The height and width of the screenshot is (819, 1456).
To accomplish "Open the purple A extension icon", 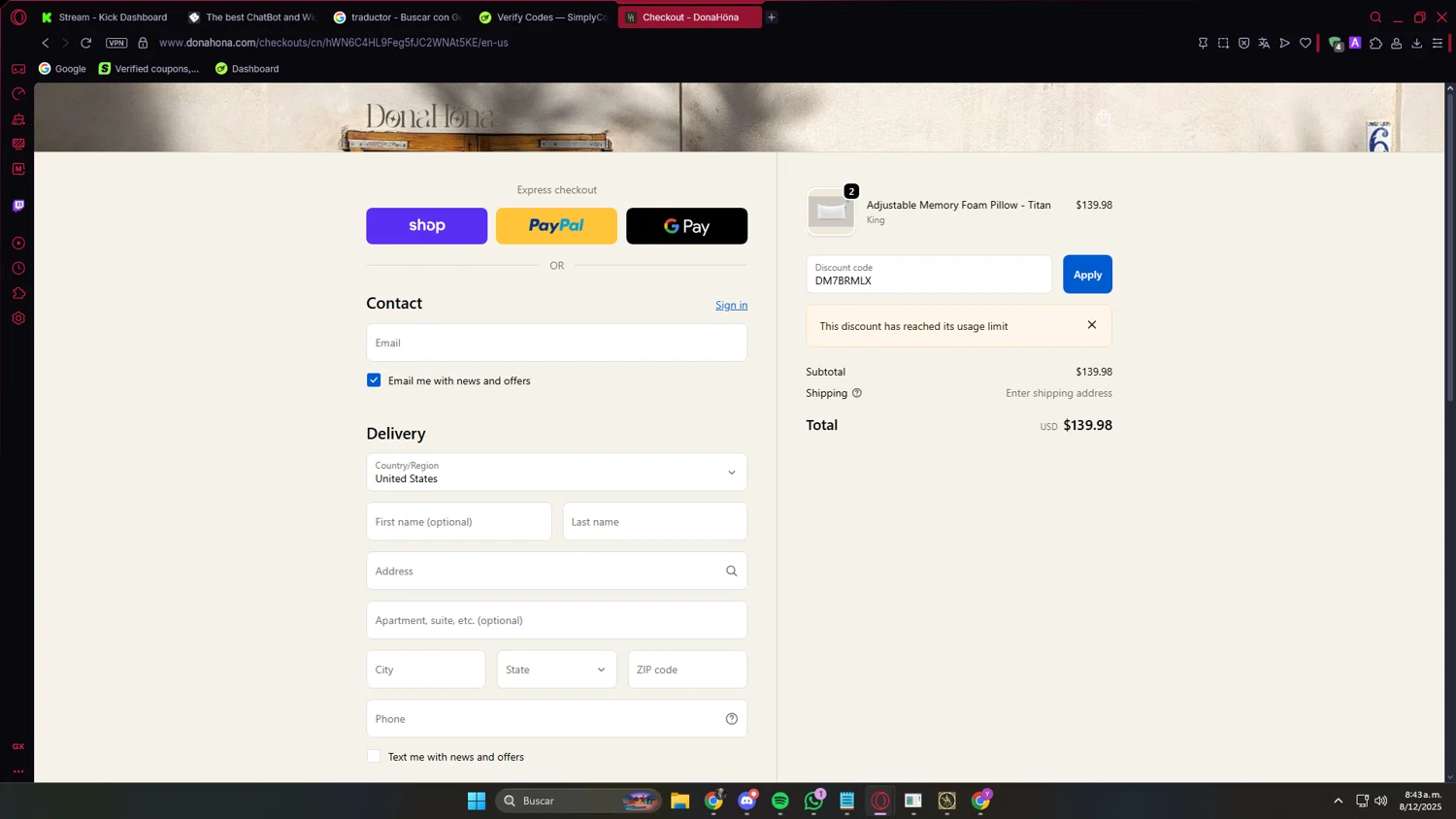I will pos(1355,43).
